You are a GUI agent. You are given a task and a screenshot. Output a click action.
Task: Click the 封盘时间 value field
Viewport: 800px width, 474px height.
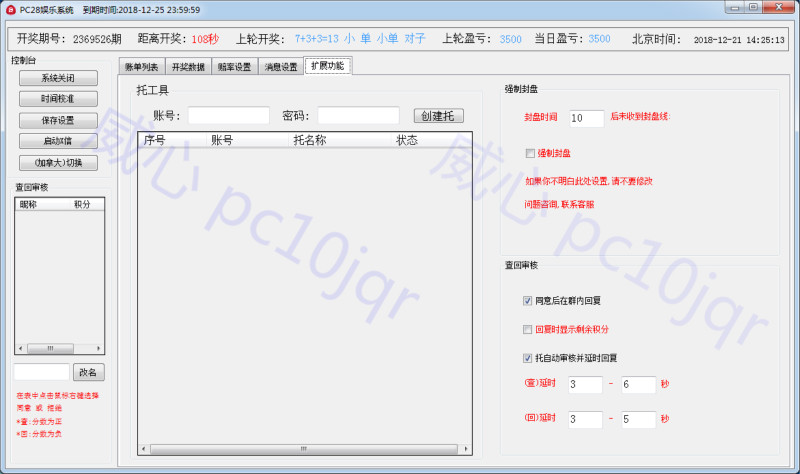point(587,118)
